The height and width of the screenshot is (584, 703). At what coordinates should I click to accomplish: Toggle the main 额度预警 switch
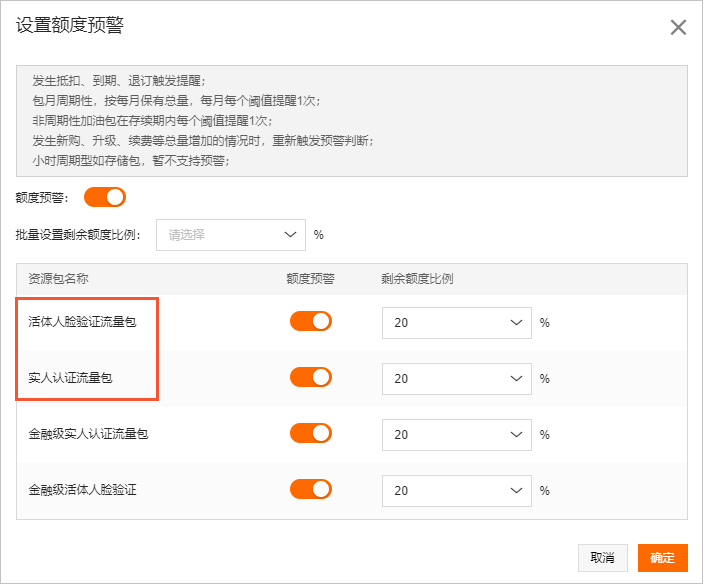105,197
